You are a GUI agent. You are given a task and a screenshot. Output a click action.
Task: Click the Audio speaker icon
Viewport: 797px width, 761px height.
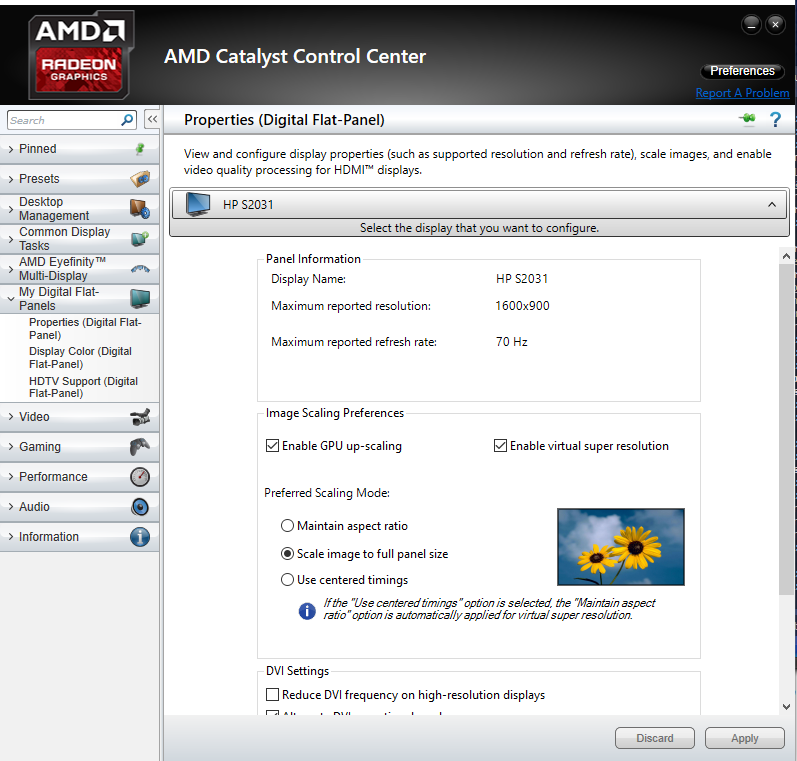pos(140,507)
